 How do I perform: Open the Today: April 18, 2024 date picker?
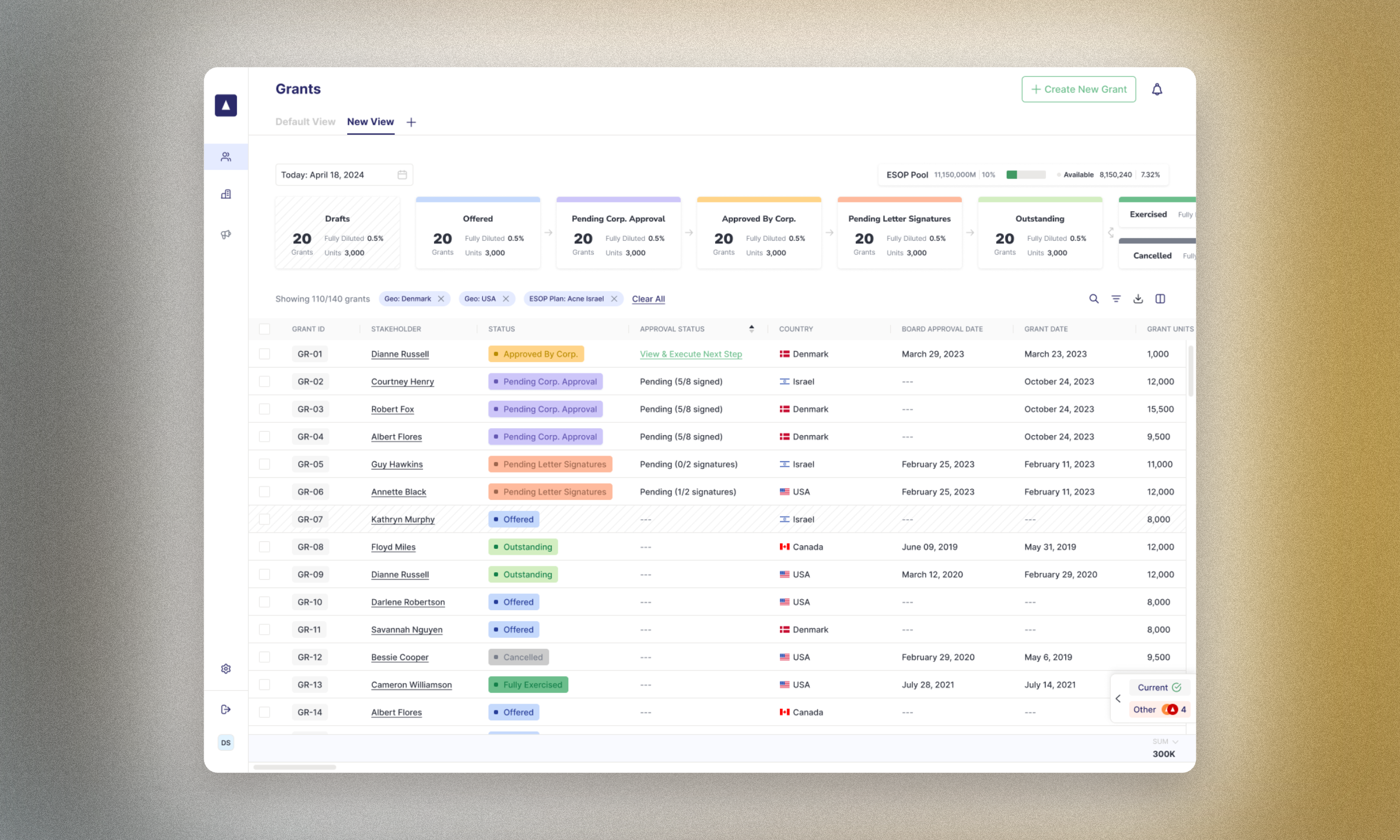click(344, 175)
